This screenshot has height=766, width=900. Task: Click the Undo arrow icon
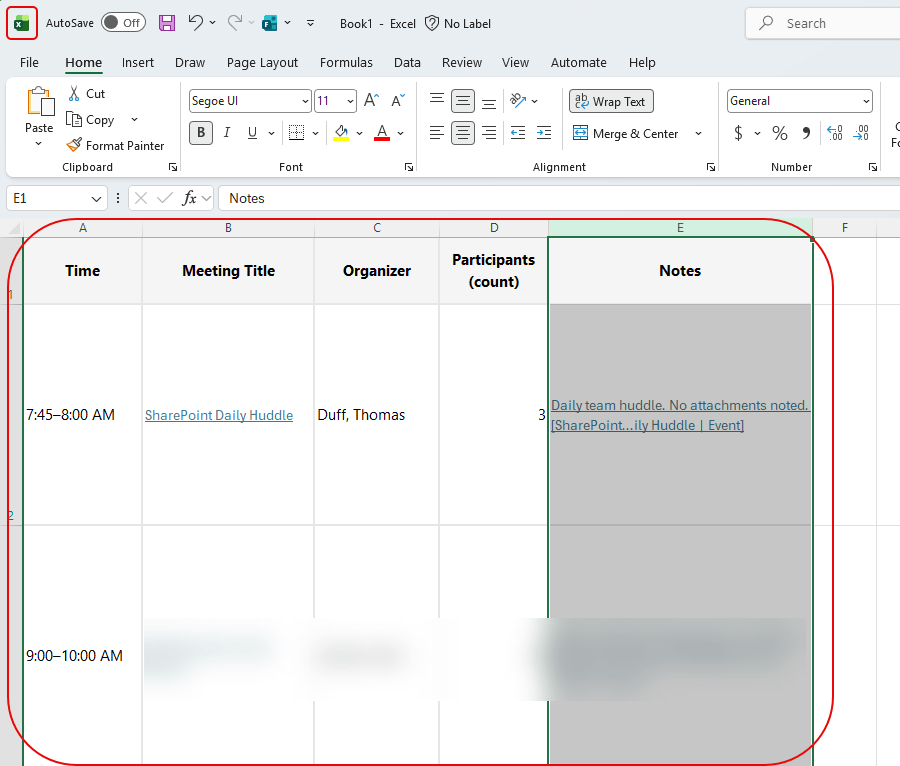[196, 23]
